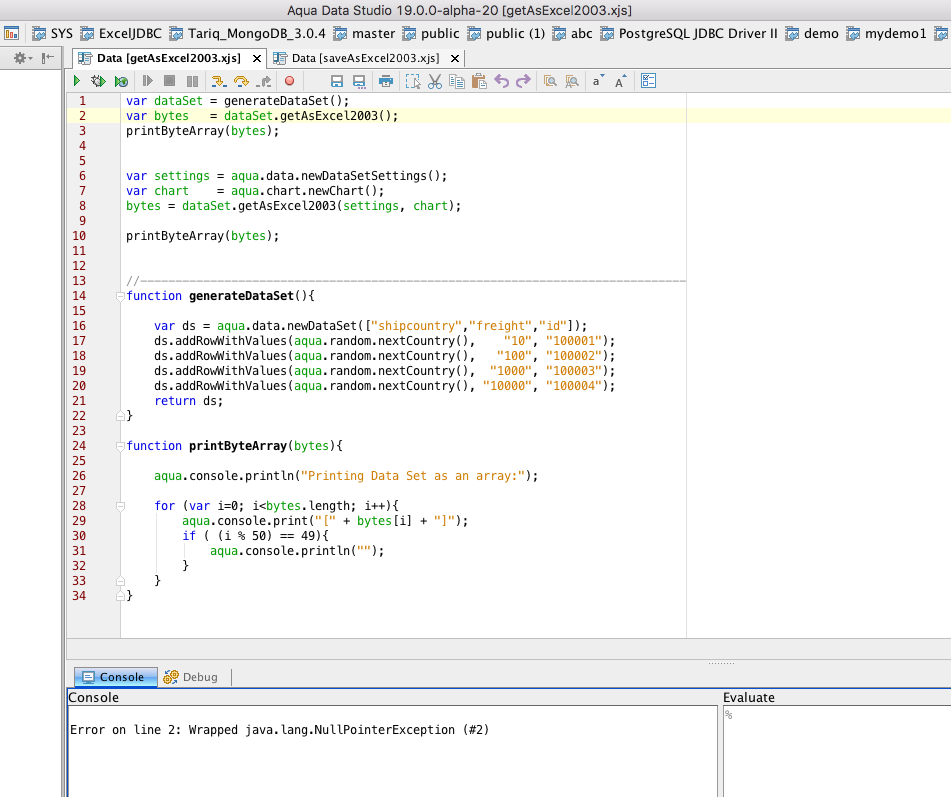The height and width of the screenshot is (797, 951).
Task: Select the Console tab
Action: point(112,677)
